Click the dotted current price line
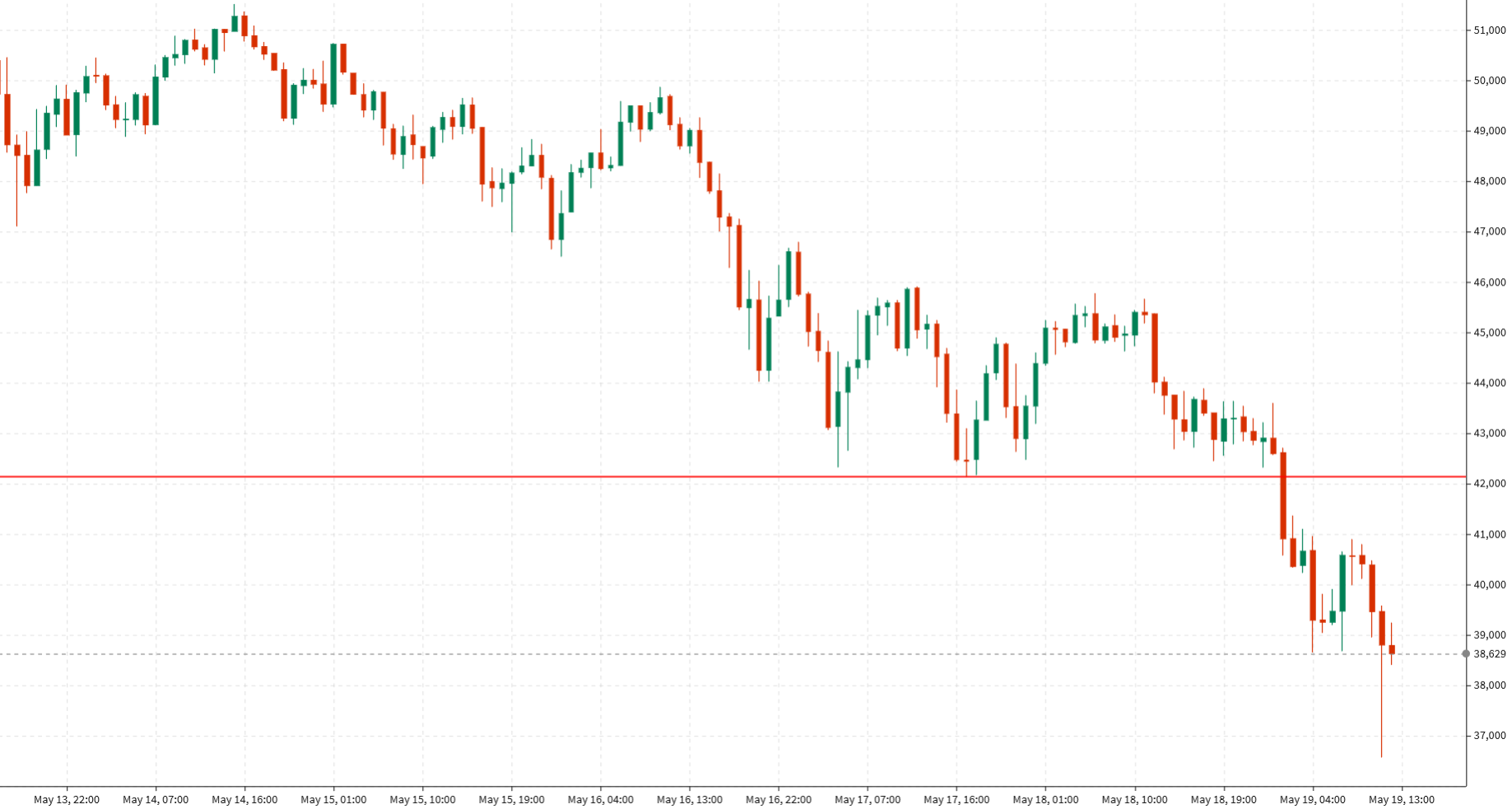1512x809 pixels. (x=733, y=654)
